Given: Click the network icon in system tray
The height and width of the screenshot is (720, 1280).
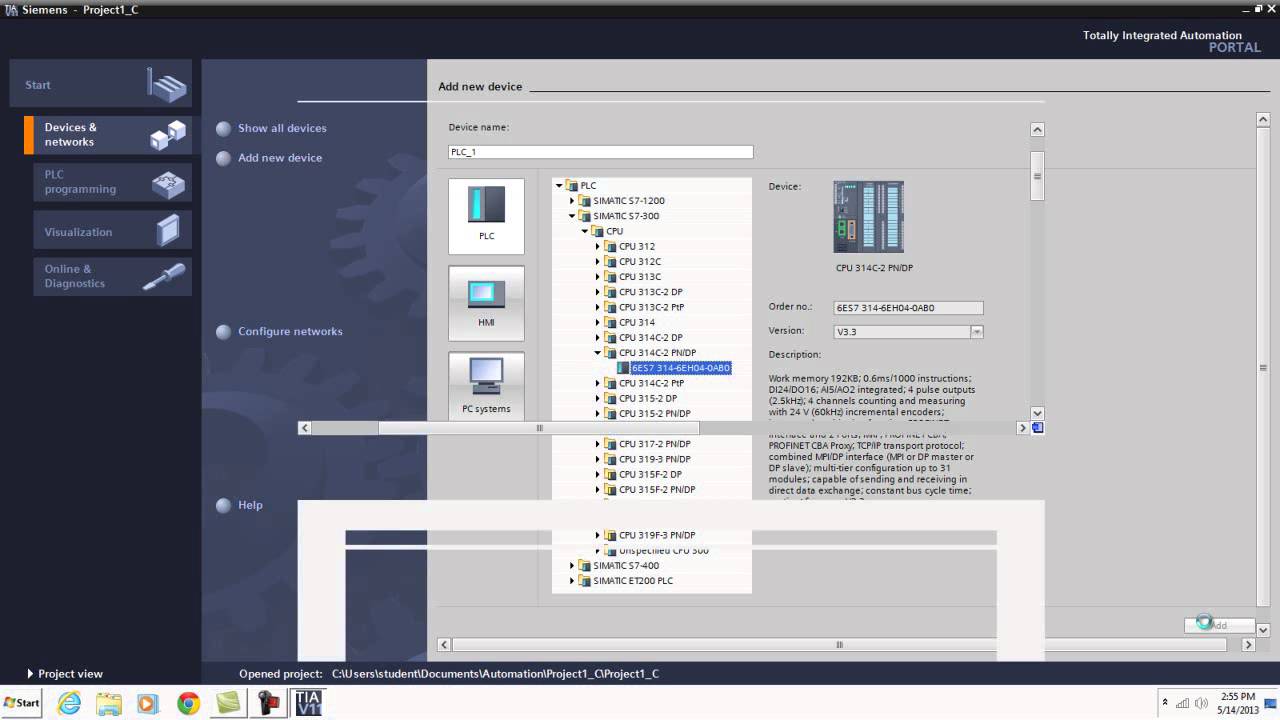Looking at the screenshot, I should (1183, 703).
